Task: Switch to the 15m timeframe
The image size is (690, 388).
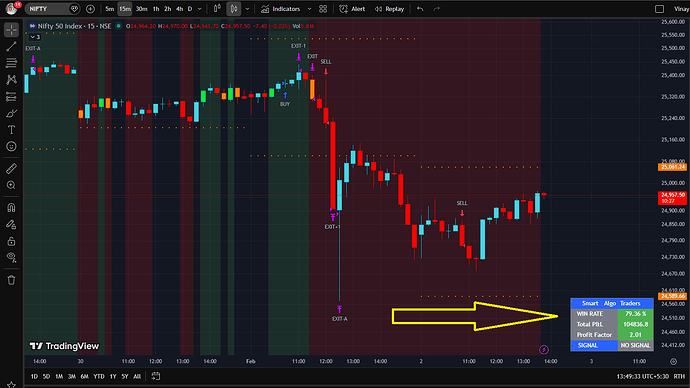Action: coord(125,9)
